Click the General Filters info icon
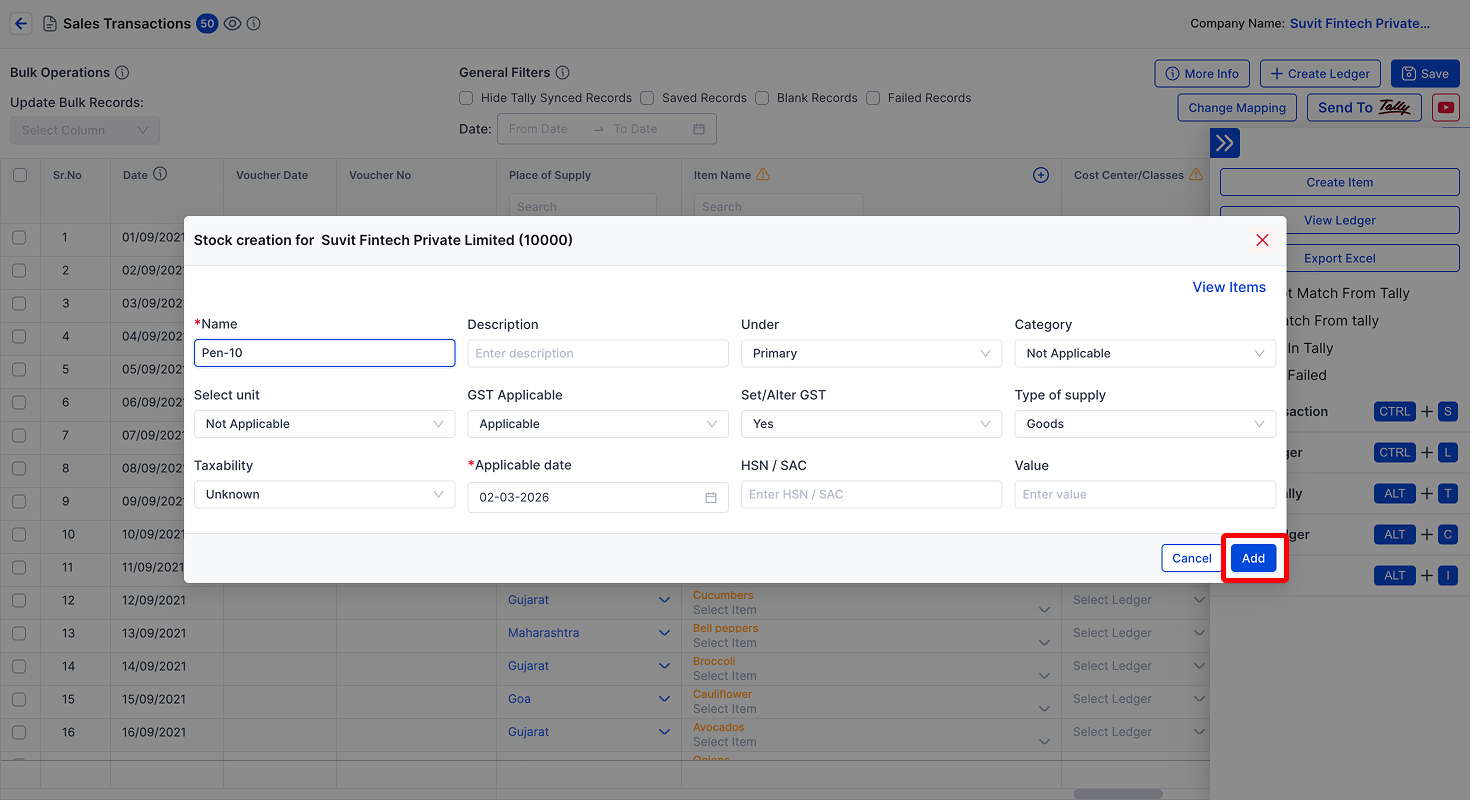 (563, 73)
